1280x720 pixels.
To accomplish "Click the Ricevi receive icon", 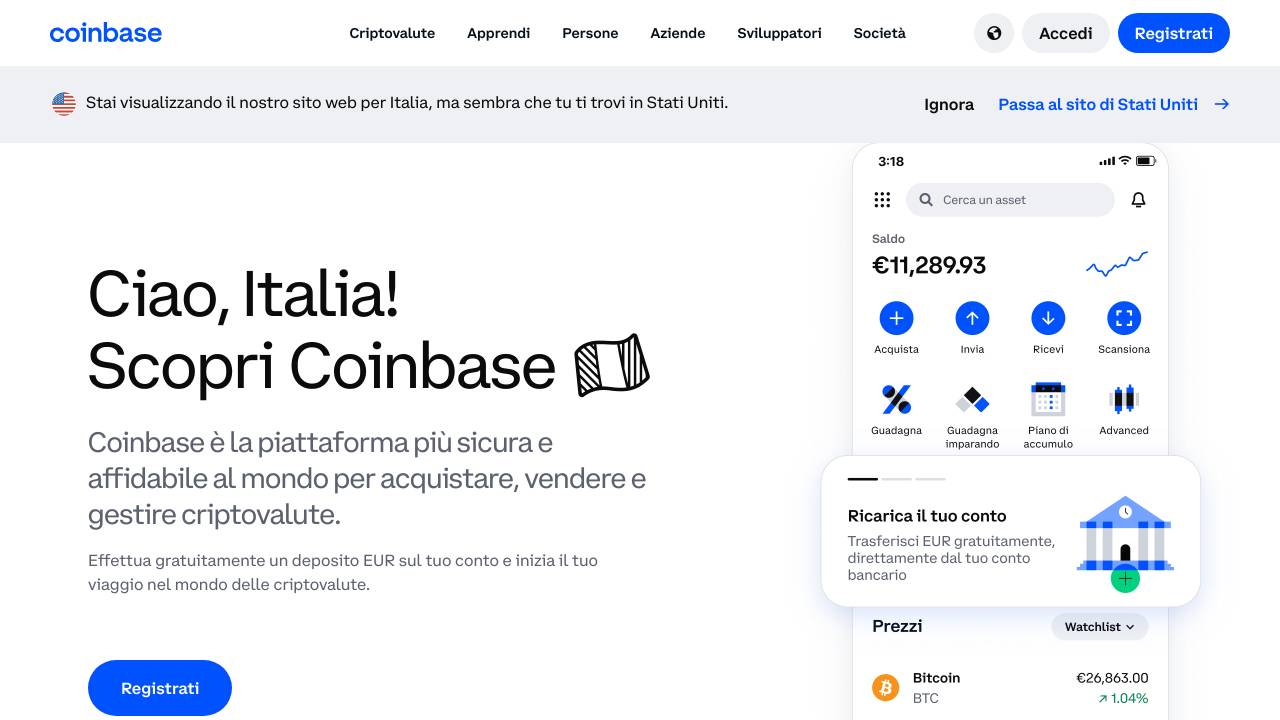I will 1048,318.
